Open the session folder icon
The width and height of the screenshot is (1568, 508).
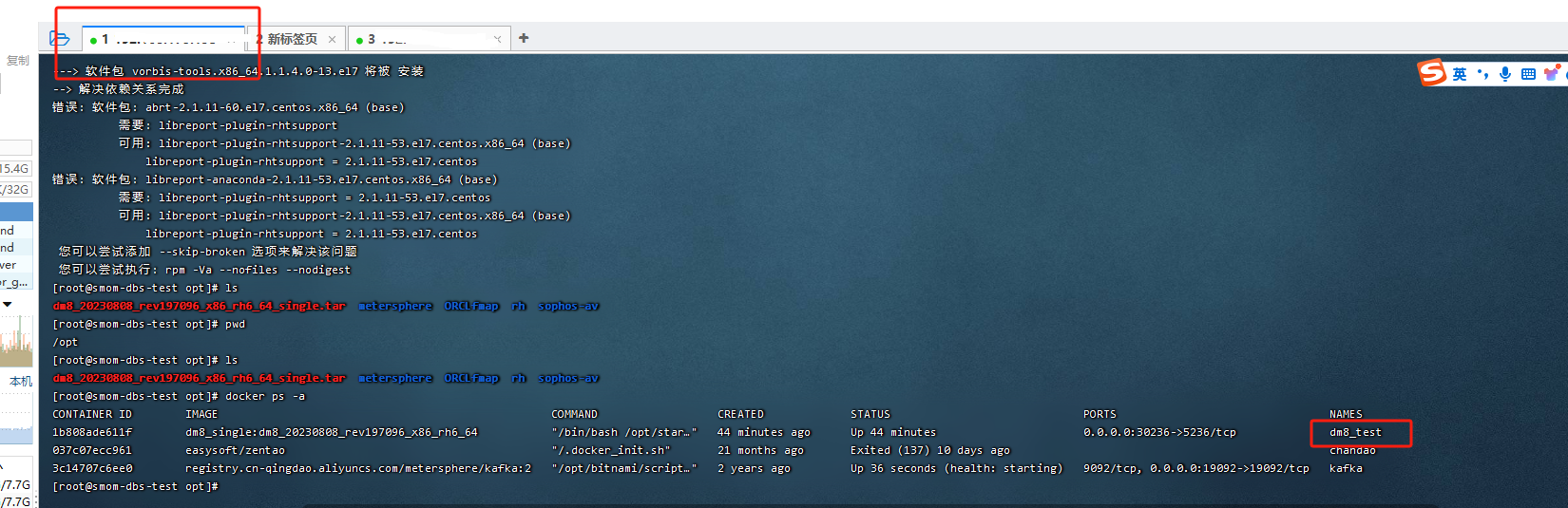[x=59, y=39]
